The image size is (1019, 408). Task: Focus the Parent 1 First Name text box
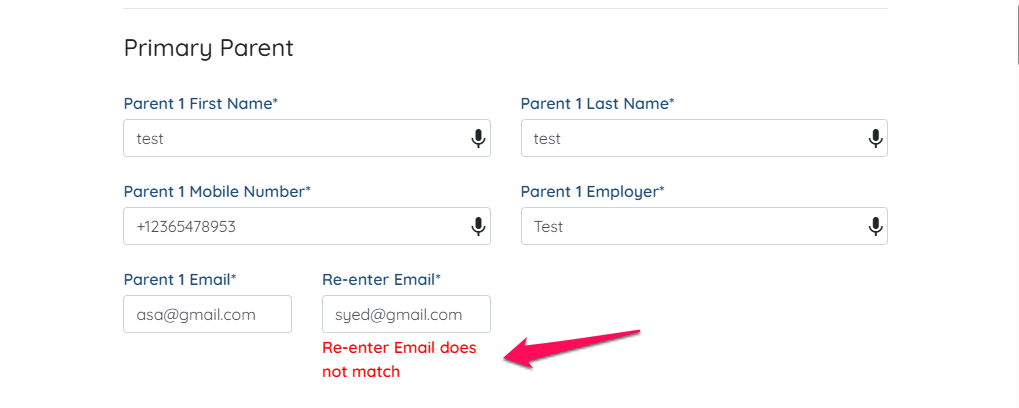coord(307,138)
